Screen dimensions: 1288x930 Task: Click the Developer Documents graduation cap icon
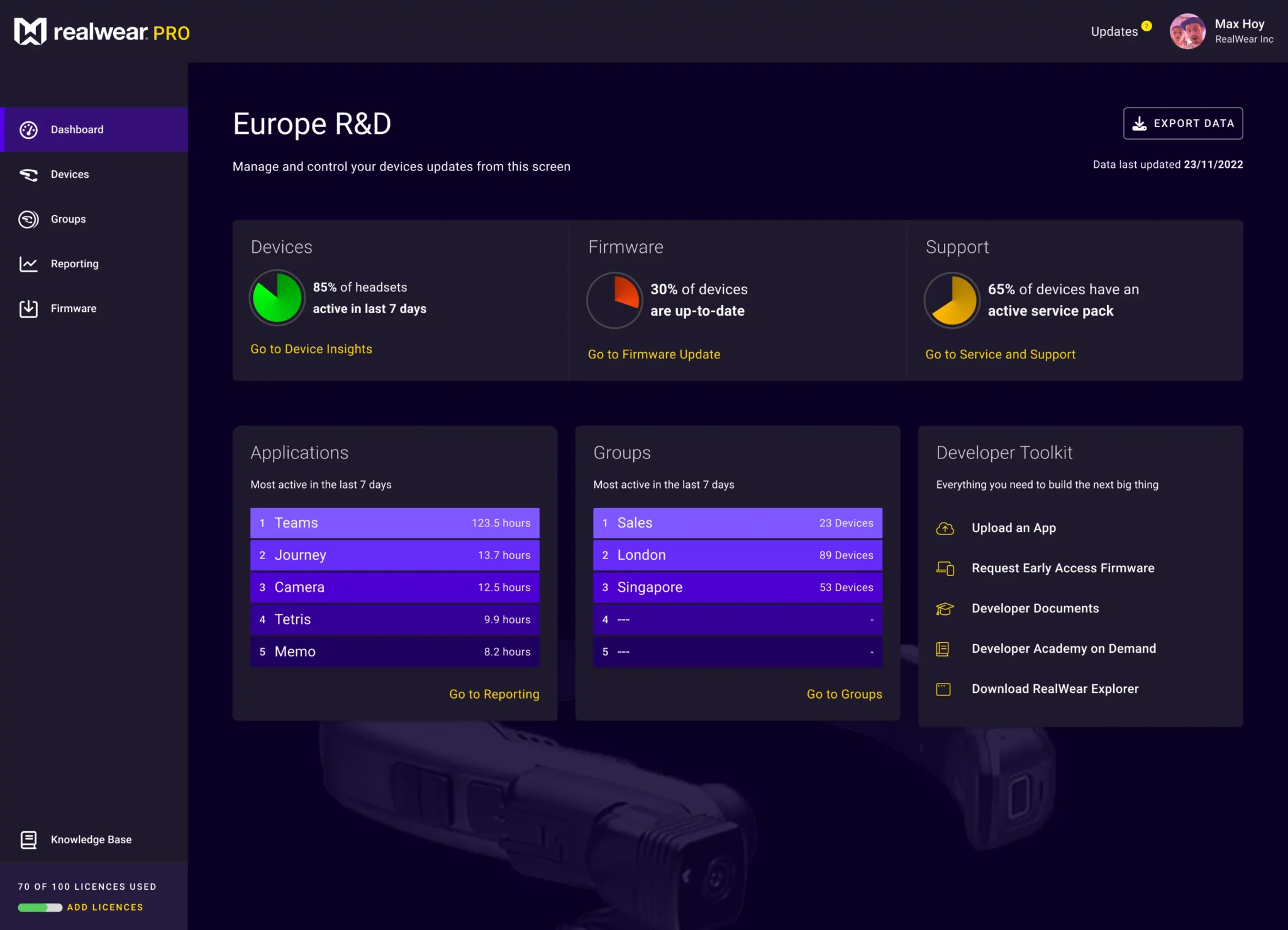[945, 609]
